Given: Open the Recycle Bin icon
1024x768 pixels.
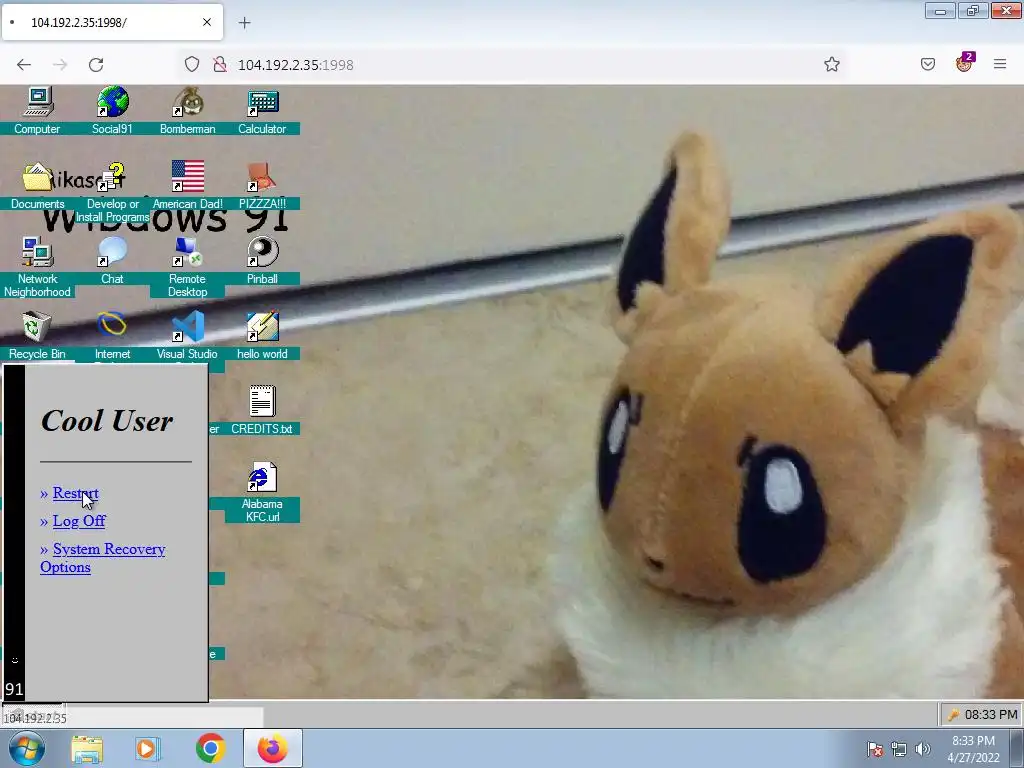Looking at the screenshot, I should (x=37, y=334).
